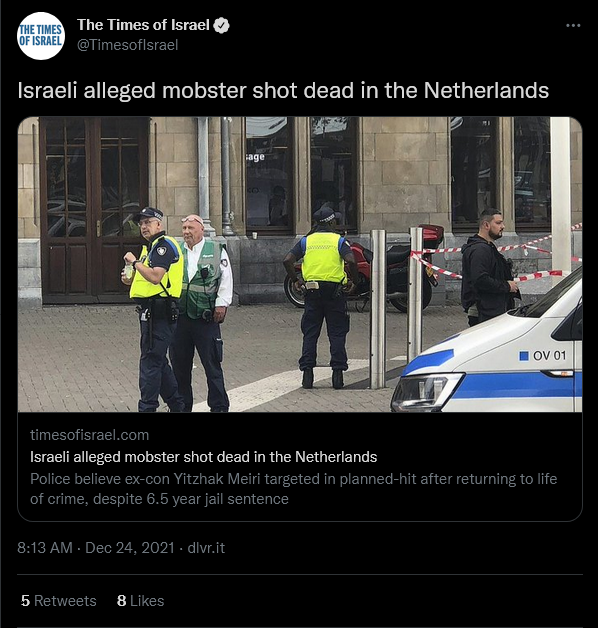Image resolution: width=598 pixels, height=628 pixels.
Task: Visit the @TimesofIsrael handle profile
Action: 127,45
